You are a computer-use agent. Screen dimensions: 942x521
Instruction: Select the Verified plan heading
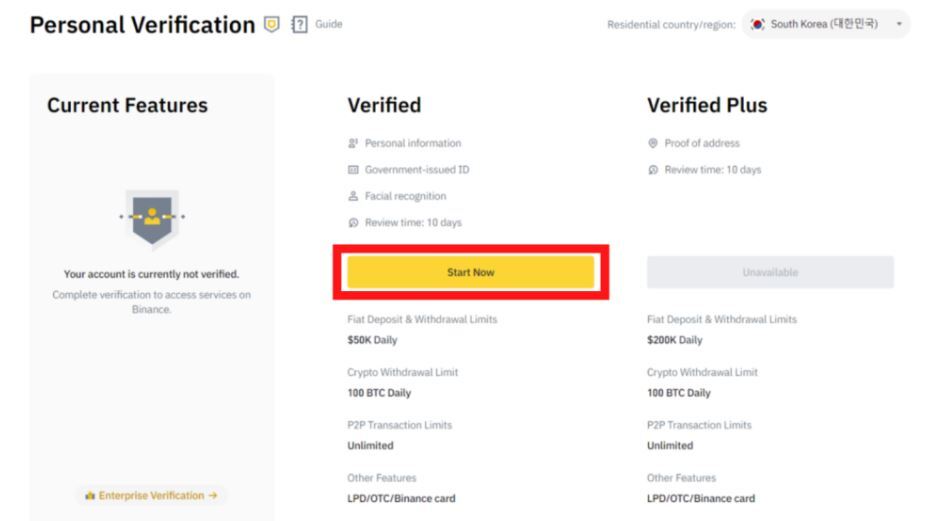[384, 105]
